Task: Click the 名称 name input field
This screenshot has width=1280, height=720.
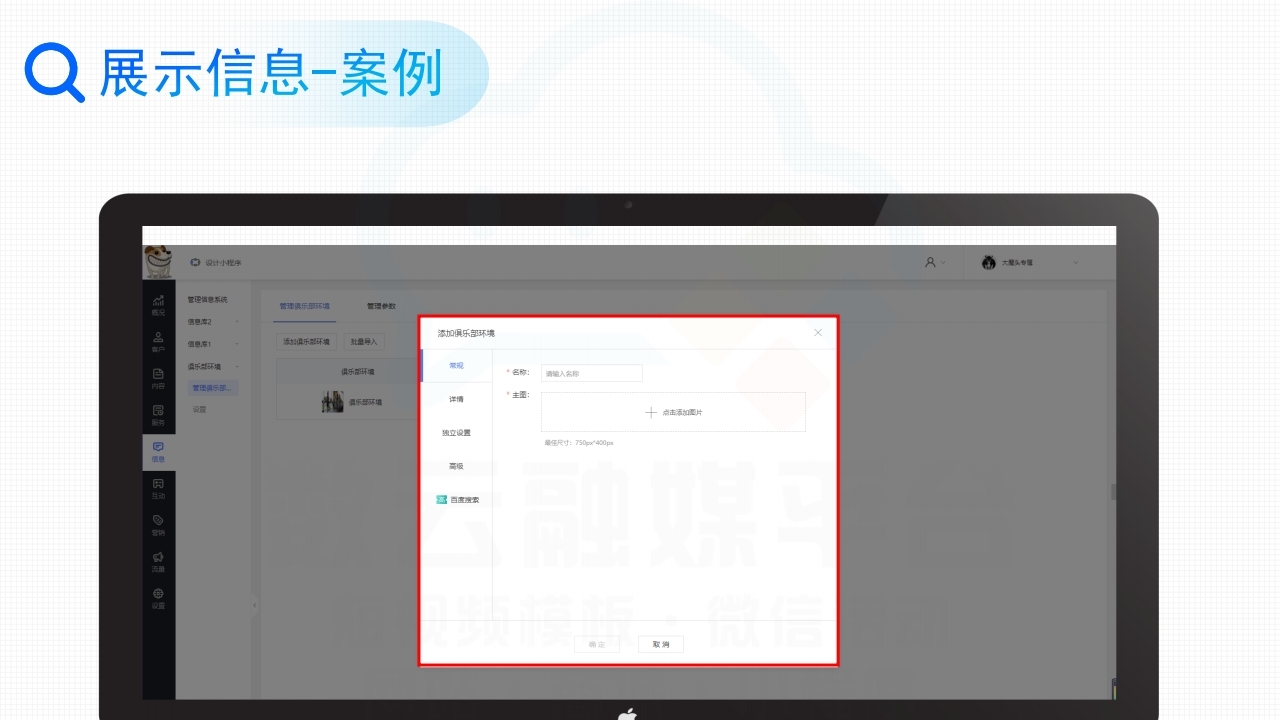Action: [592, 373]
